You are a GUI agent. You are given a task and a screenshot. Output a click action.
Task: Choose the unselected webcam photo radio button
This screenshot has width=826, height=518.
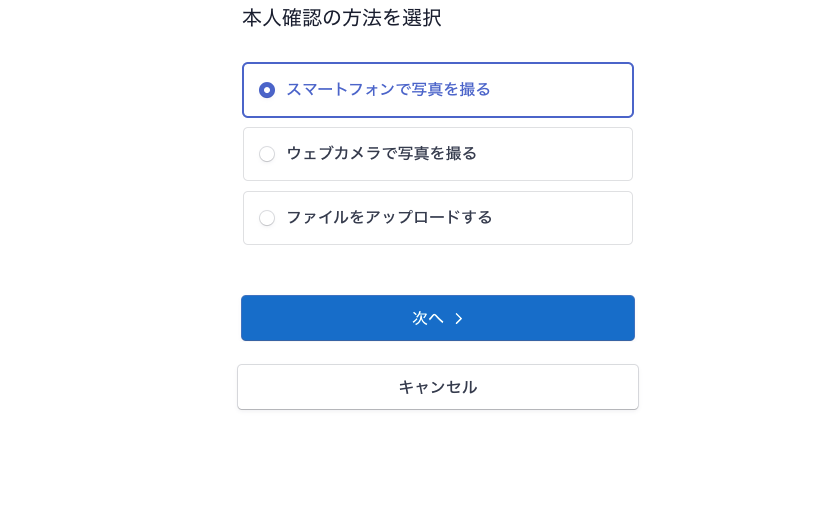point(267,154)
